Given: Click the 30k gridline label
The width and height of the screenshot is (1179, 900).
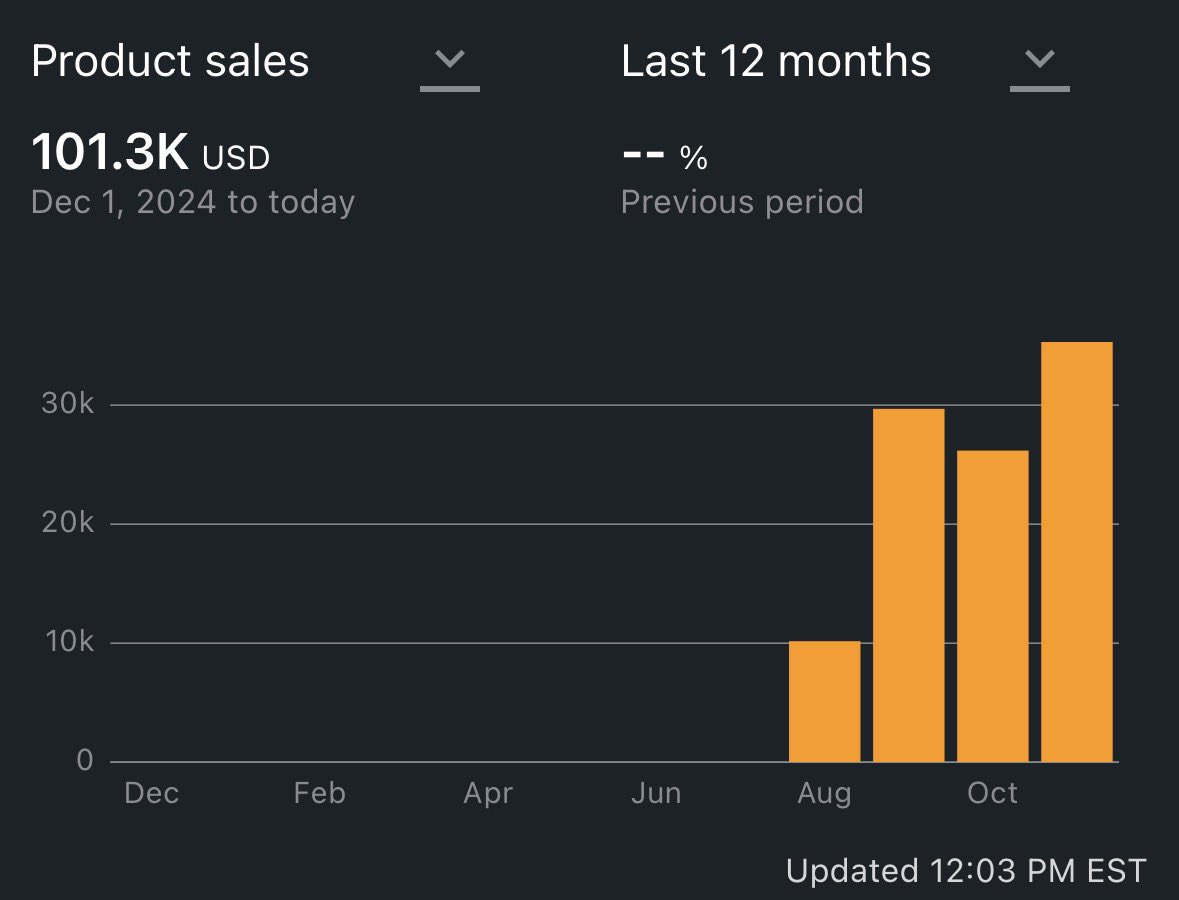Looking at the screenshot, I should click(68, 404).
